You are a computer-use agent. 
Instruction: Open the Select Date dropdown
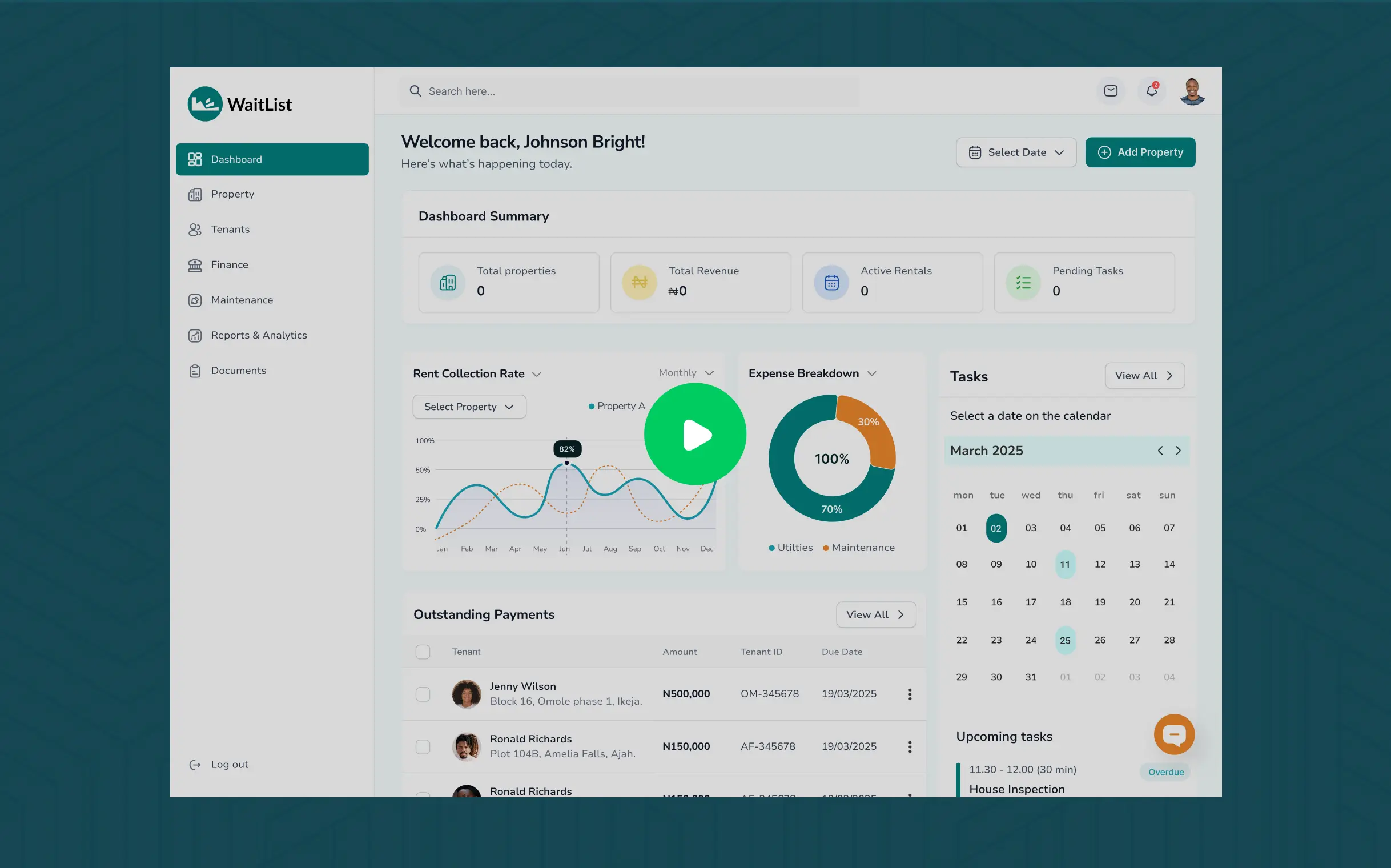(1015, 152)
